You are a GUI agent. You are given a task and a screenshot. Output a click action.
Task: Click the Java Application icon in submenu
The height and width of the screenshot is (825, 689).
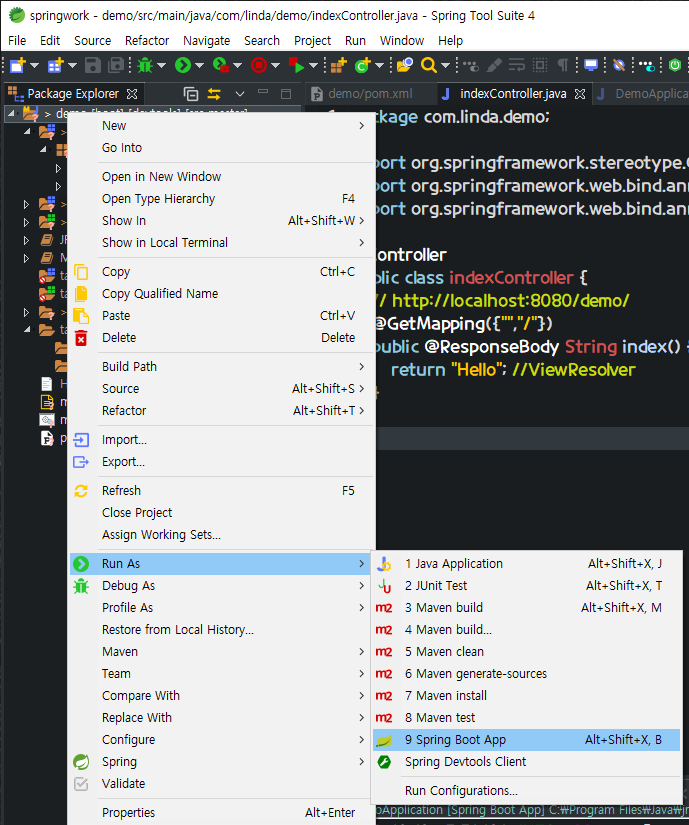tap(384, 564)
